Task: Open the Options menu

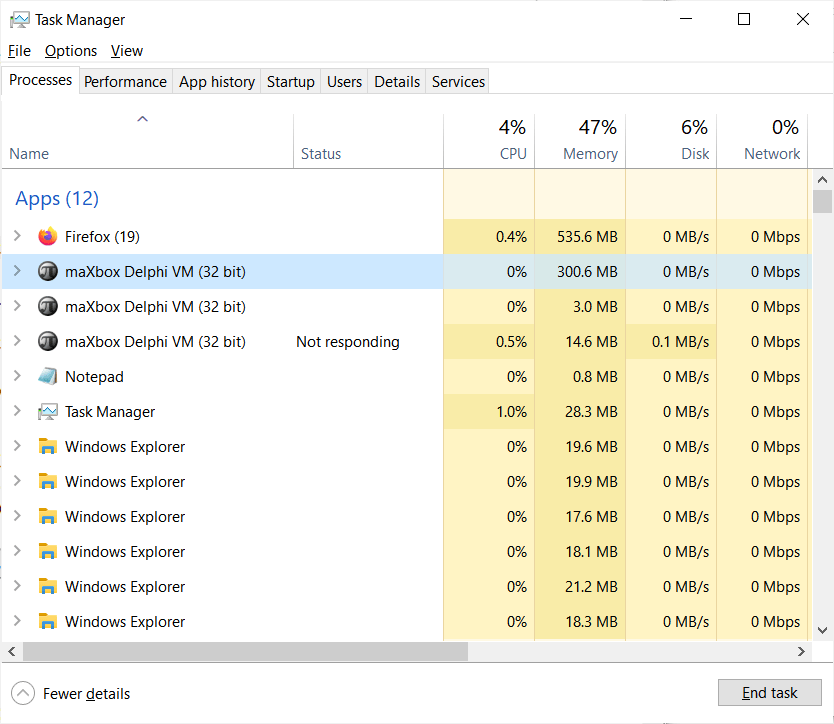Action: pos(71,51)
